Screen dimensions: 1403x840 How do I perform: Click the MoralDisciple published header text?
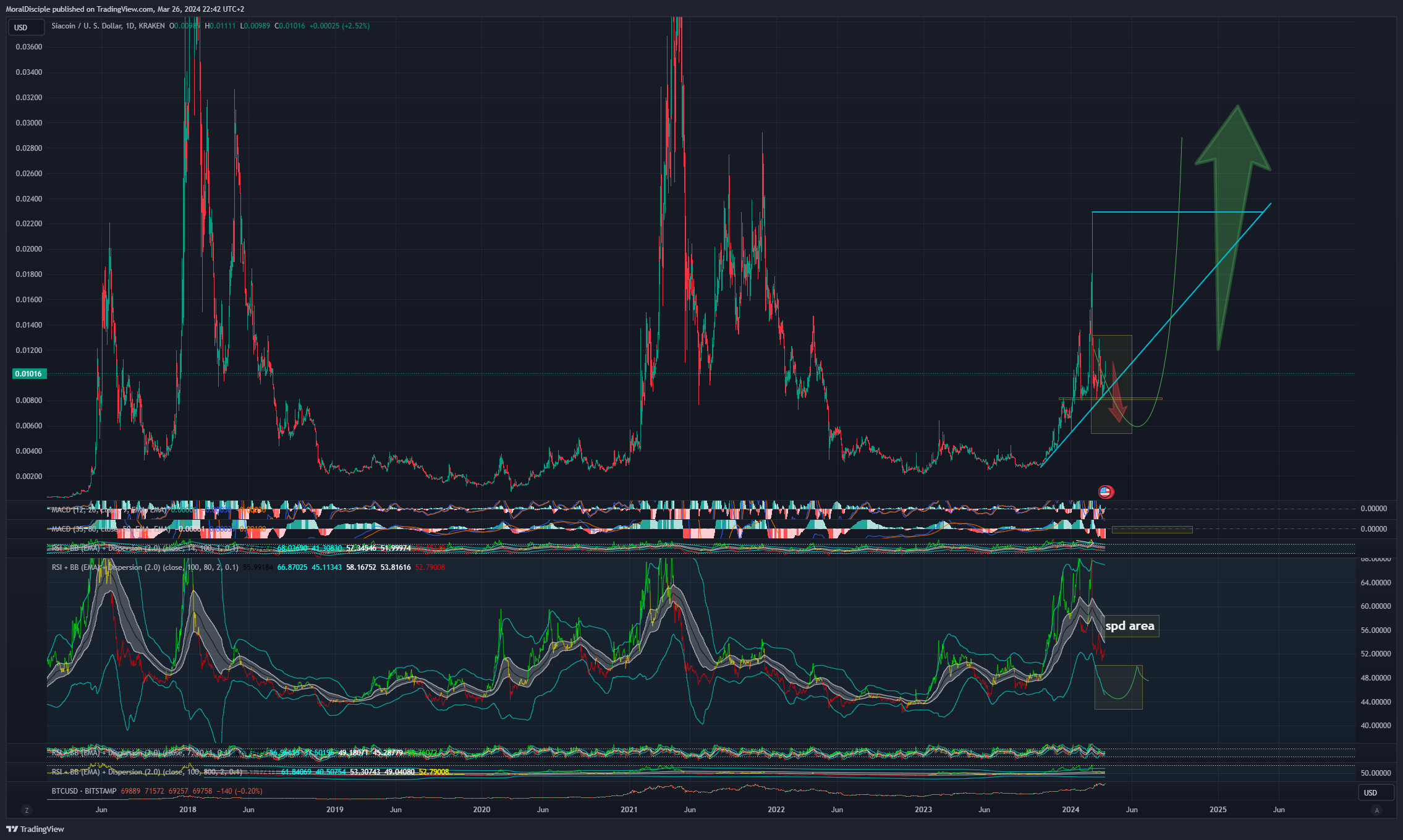125,9
